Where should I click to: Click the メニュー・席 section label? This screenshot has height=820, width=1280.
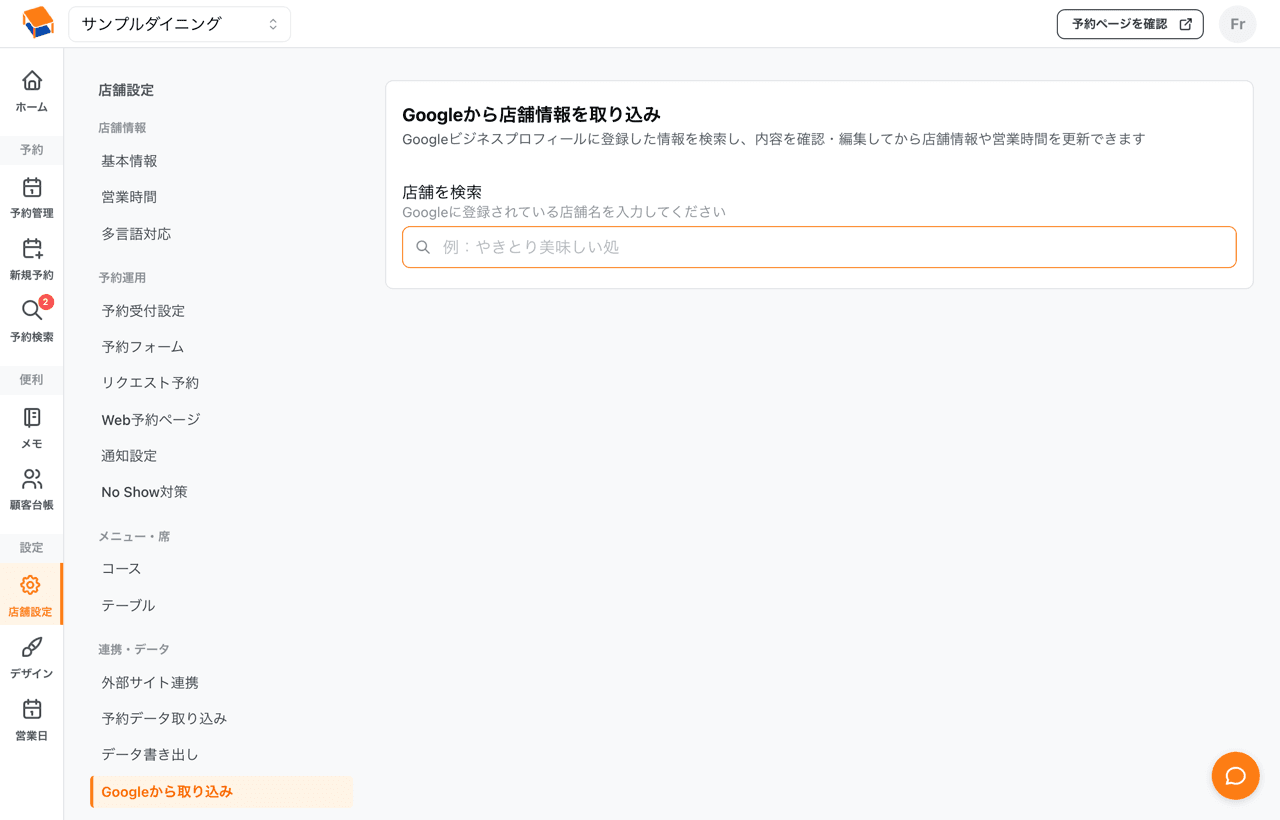134,537
